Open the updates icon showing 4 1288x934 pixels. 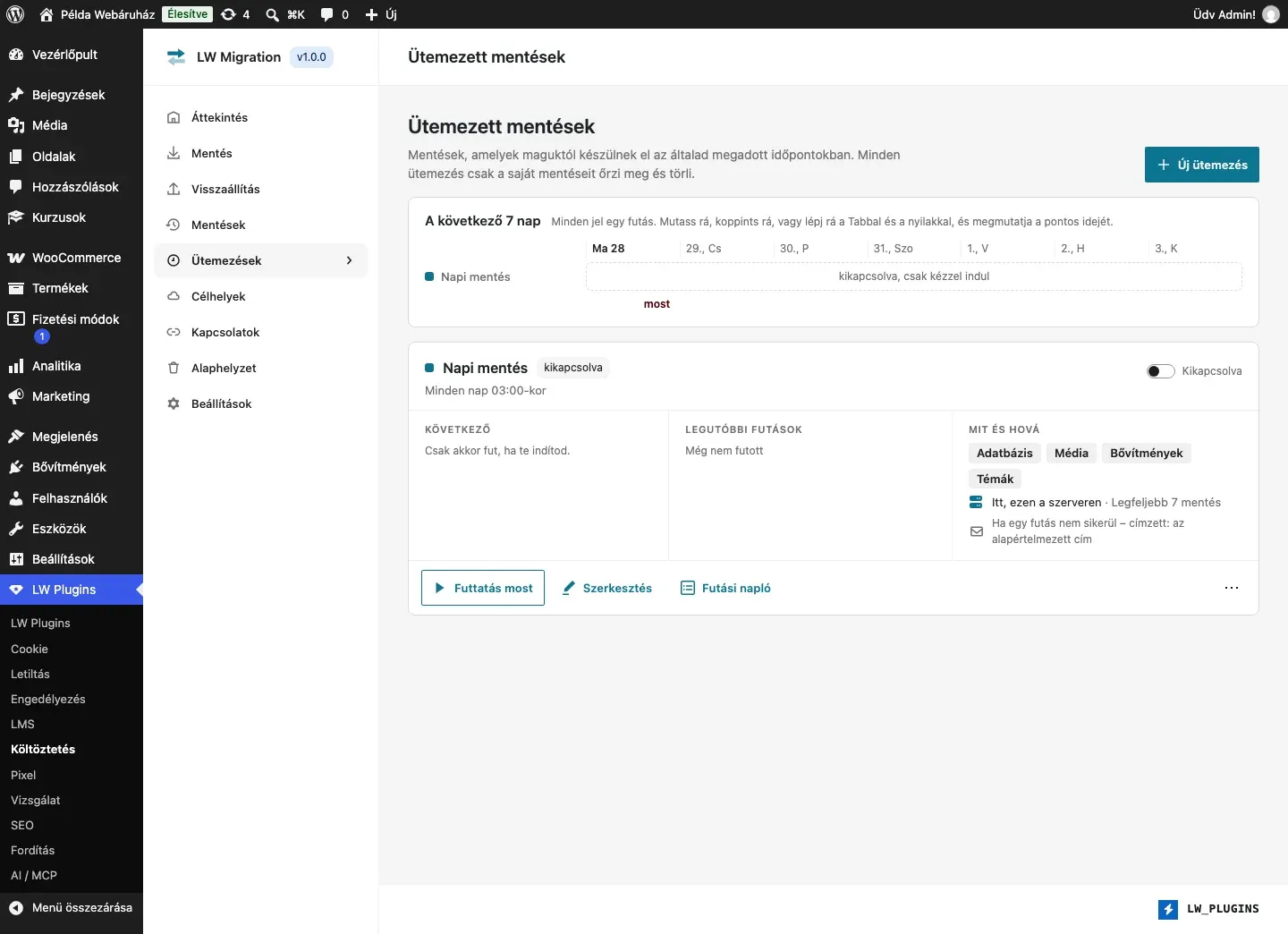coord(229,14)
